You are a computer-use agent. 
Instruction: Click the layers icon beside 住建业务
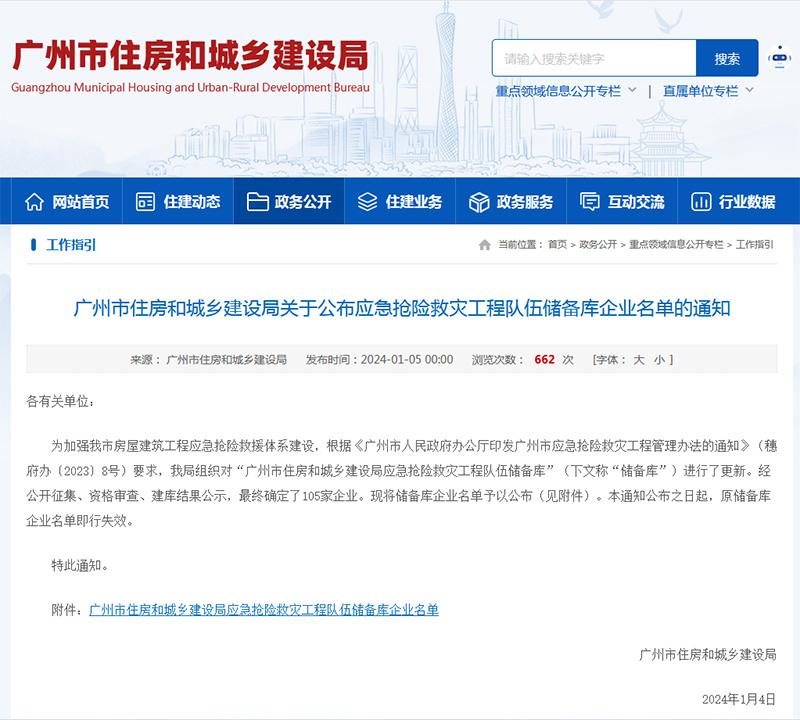click(x=367, y=202)
